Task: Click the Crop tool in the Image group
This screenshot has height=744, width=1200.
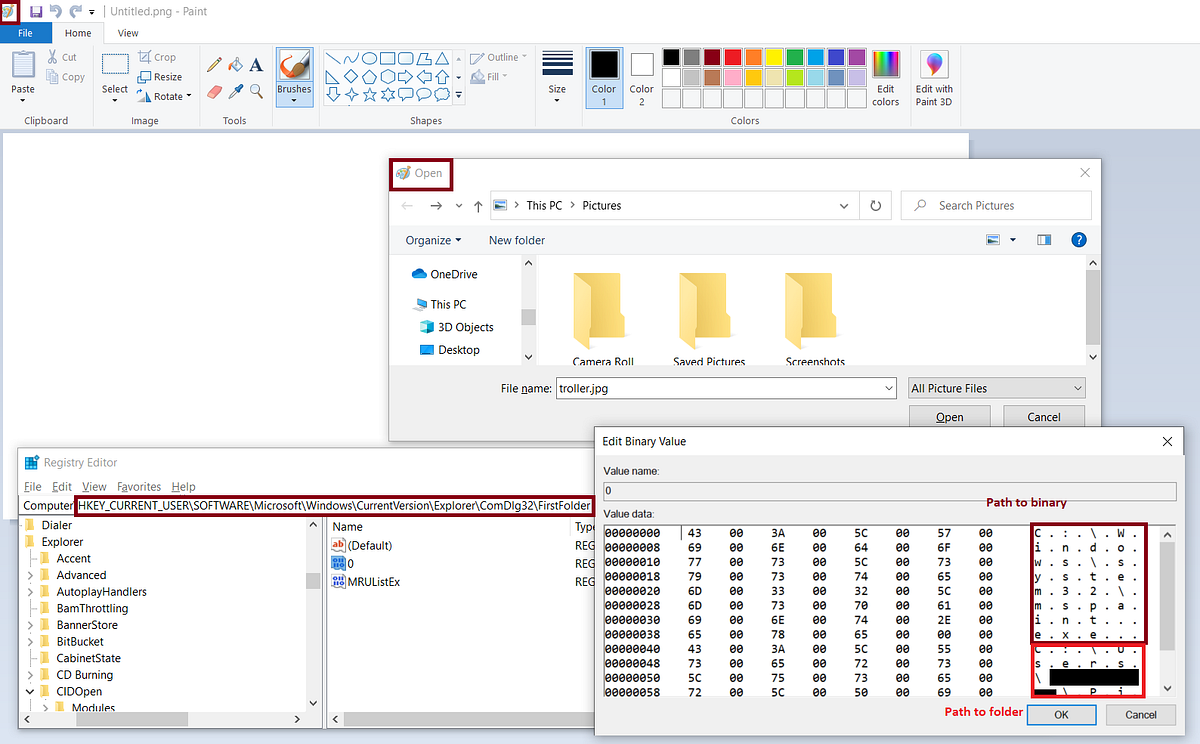Action: (161, 57)
